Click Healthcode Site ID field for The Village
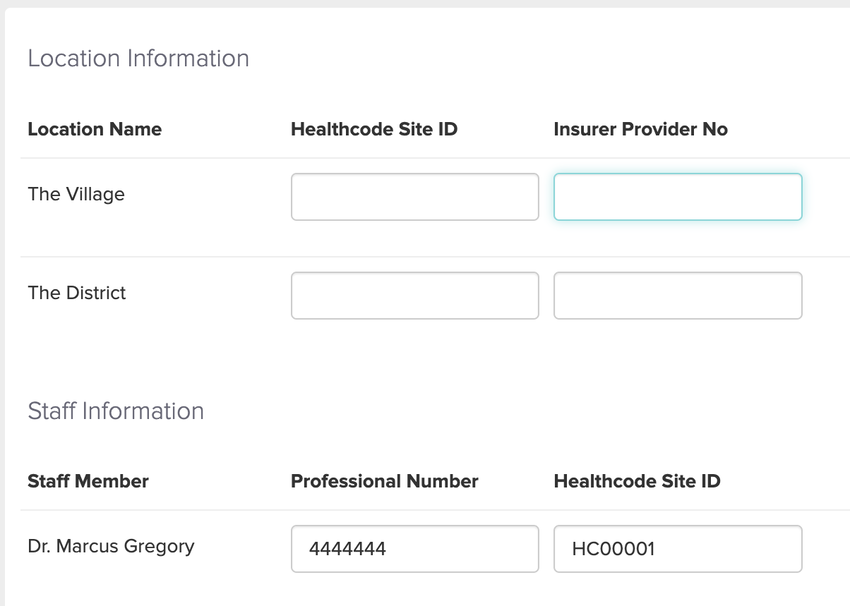The height and width of the screenshot is (606, 850). [414, 197]
